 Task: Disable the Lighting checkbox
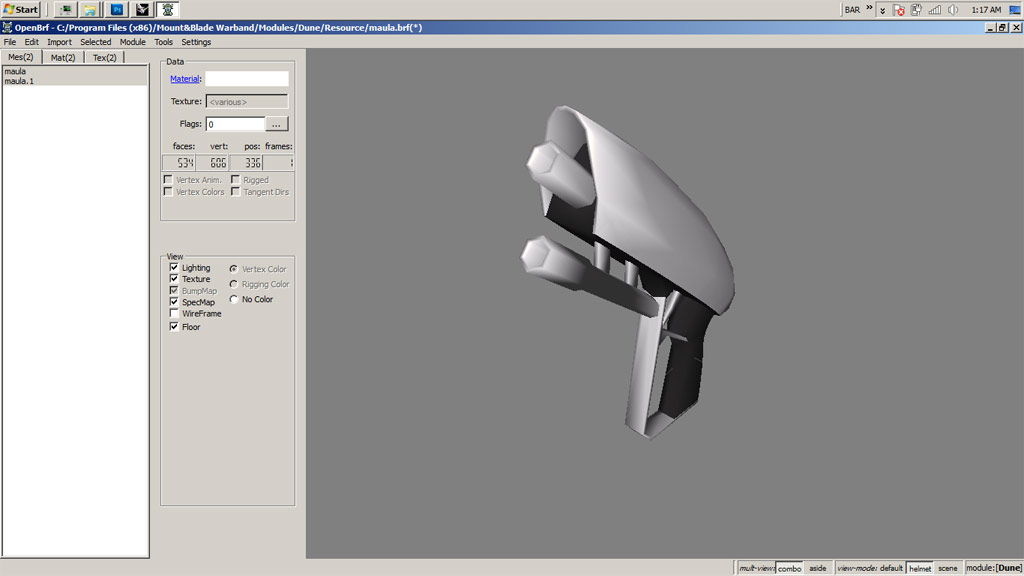tap(174, 268)
